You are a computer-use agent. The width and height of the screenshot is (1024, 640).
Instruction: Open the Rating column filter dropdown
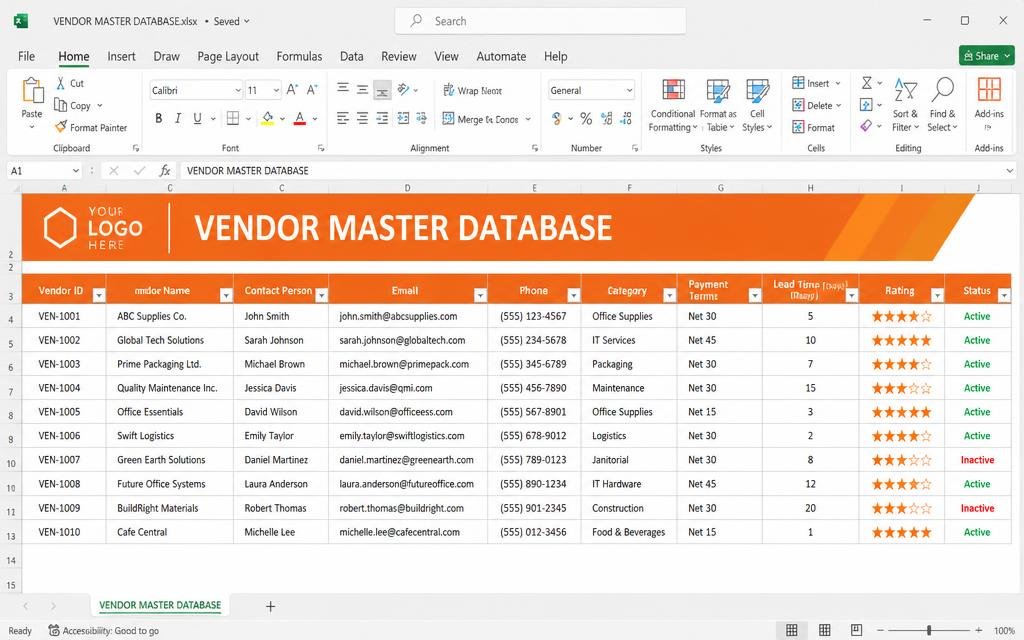[x=937, y=296]
